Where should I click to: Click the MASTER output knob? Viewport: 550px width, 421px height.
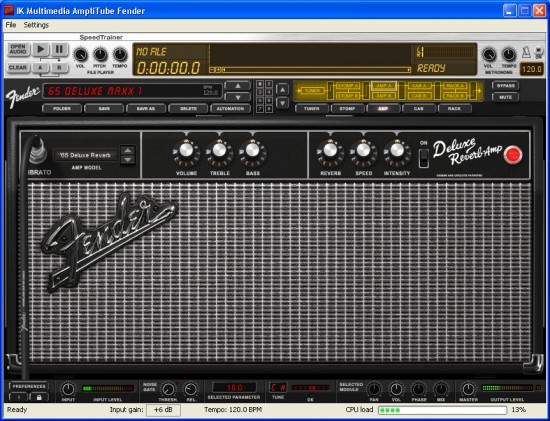pyautogui.click(x=468, y=389)
